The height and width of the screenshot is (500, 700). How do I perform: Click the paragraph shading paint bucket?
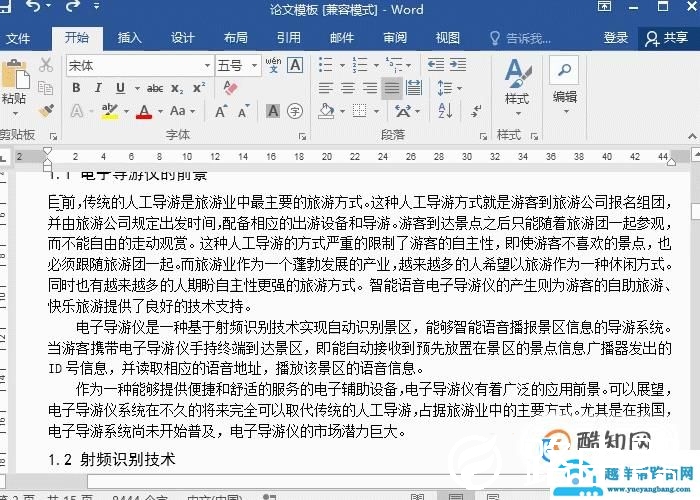point(326,111)
